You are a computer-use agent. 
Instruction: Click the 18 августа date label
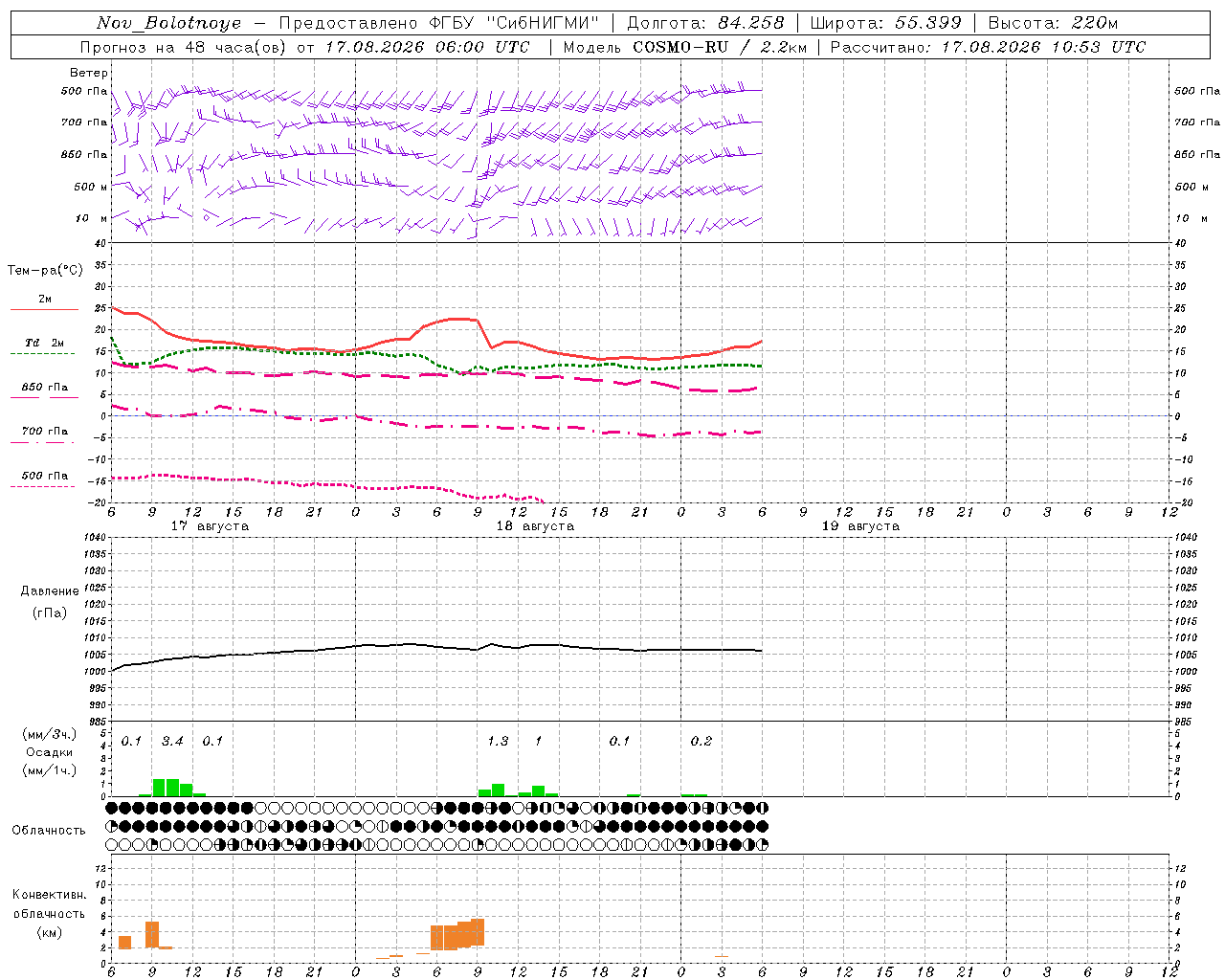click(x=535, y=526)
